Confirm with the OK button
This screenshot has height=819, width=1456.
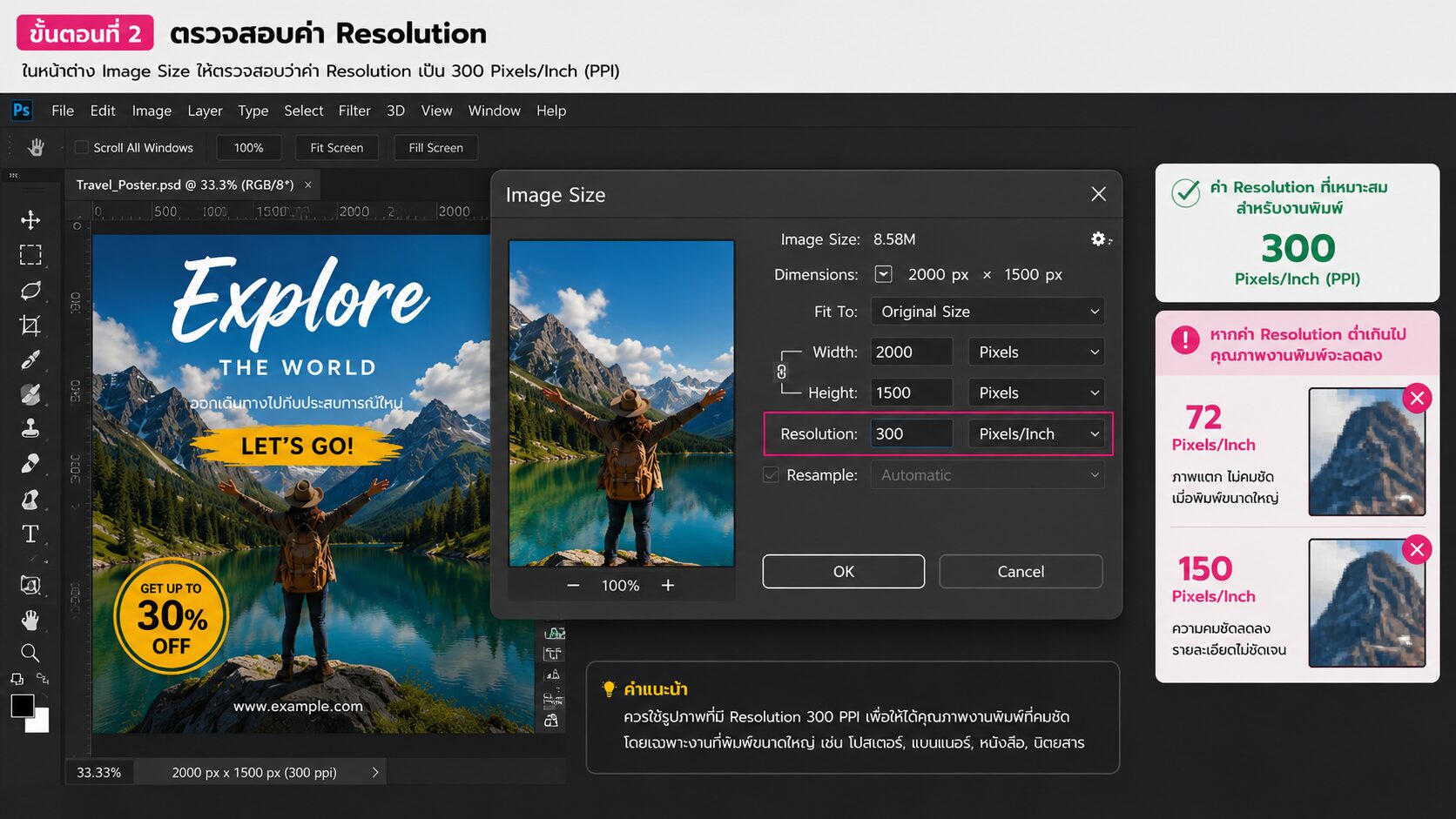point(844,572)
